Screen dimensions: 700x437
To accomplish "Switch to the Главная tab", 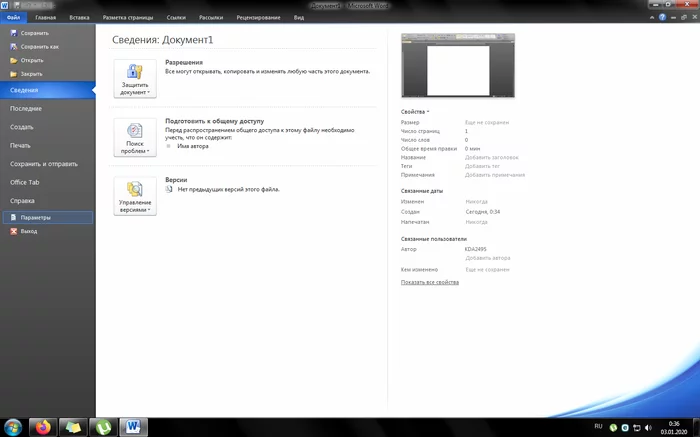I will tap(46, 17).
